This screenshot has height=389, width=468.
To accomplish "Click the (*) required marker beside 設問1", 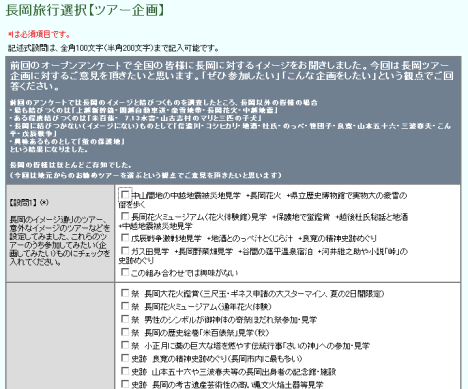I will point(44,202).
